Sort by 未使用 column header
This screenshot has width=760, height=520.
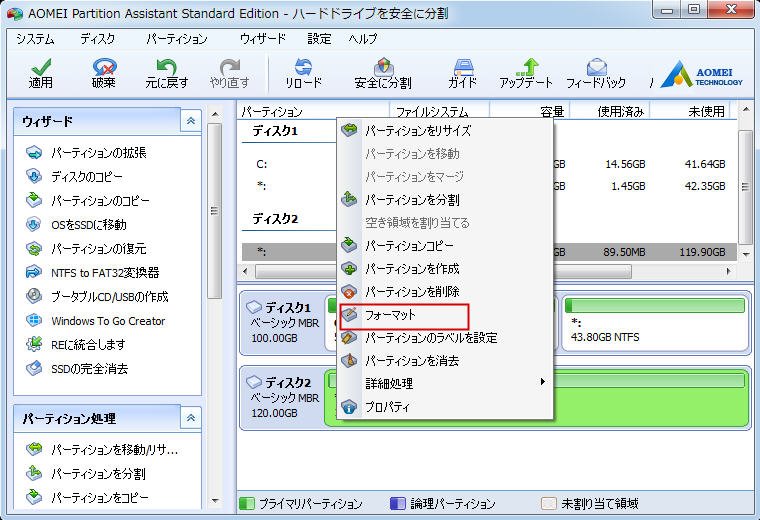click(x=689, y=111)
